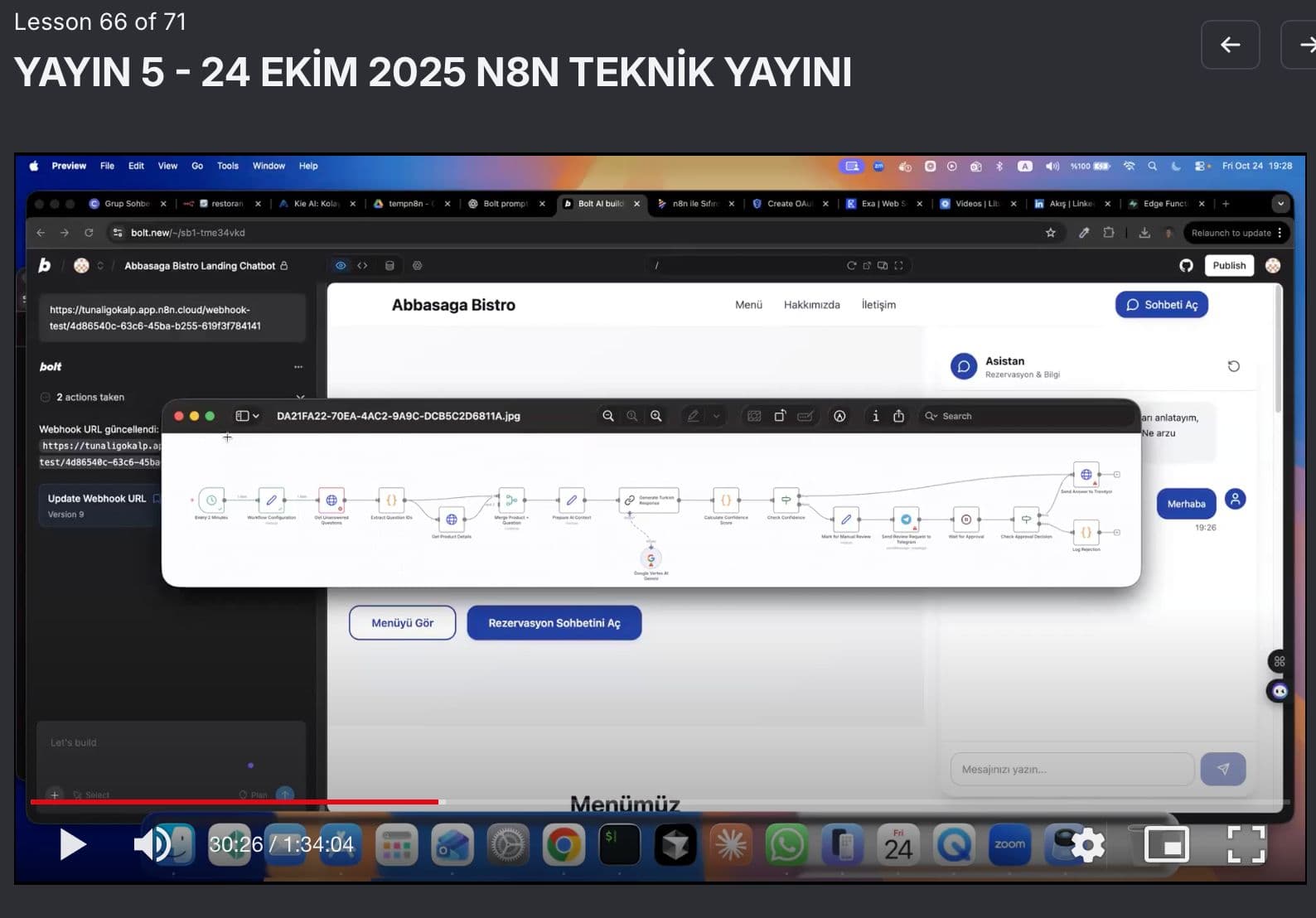This screenshot has width=1316, height=918.
Task: Bookmark the page with star icon
Action: point(1051,233)
